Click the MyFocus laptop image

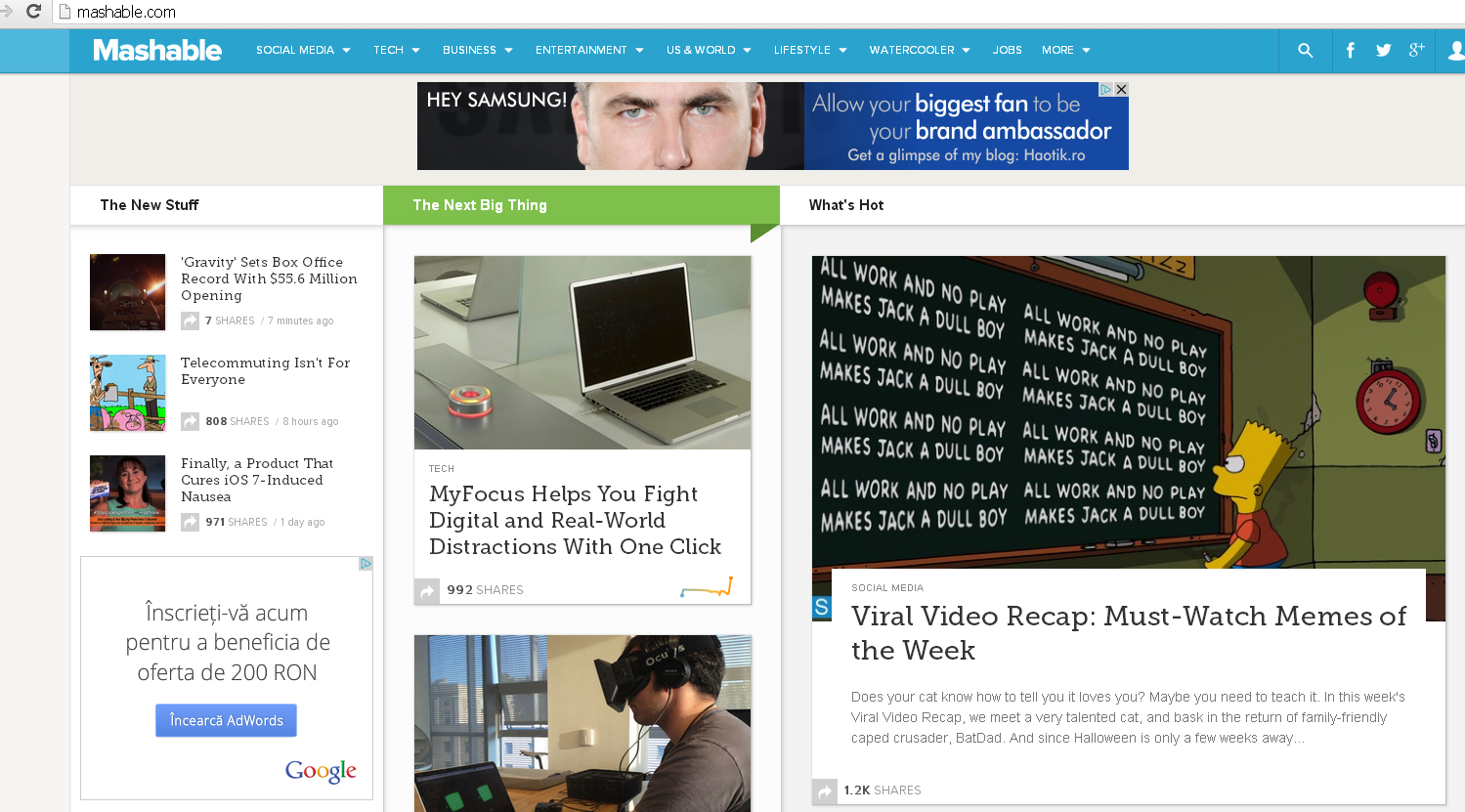582,353
